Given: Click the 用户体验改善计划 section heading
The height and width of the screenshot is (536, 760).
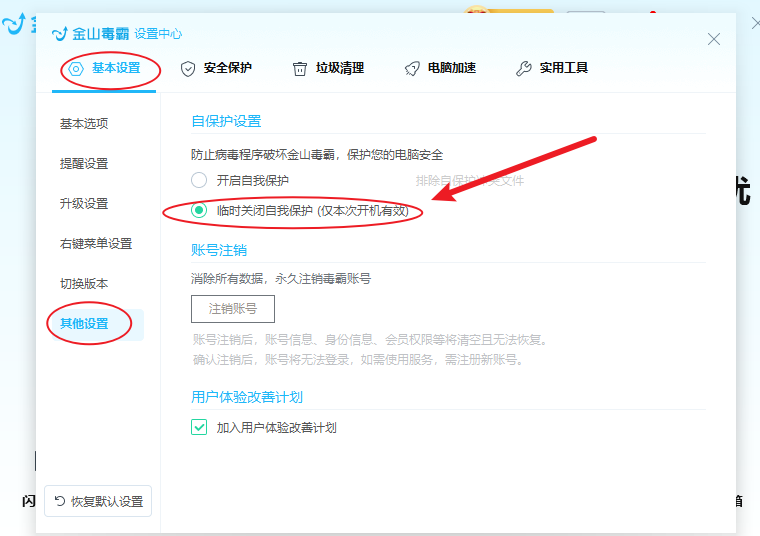Looking at the screenshot, I should click(x=247, y=397).
